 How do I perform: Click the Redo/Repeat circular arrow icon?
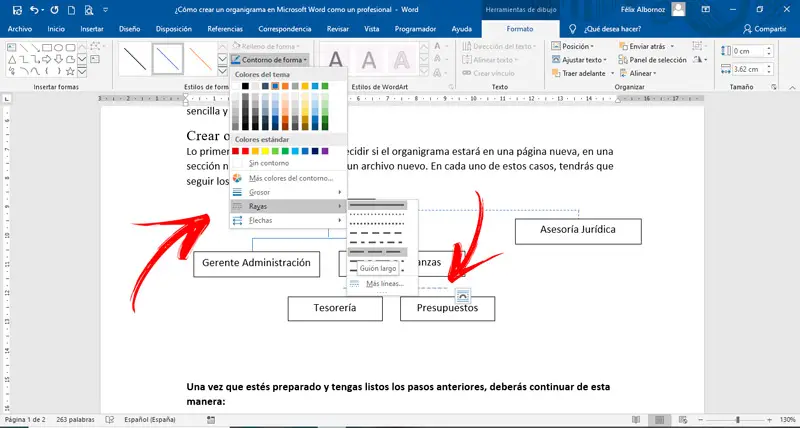point(55,10)
